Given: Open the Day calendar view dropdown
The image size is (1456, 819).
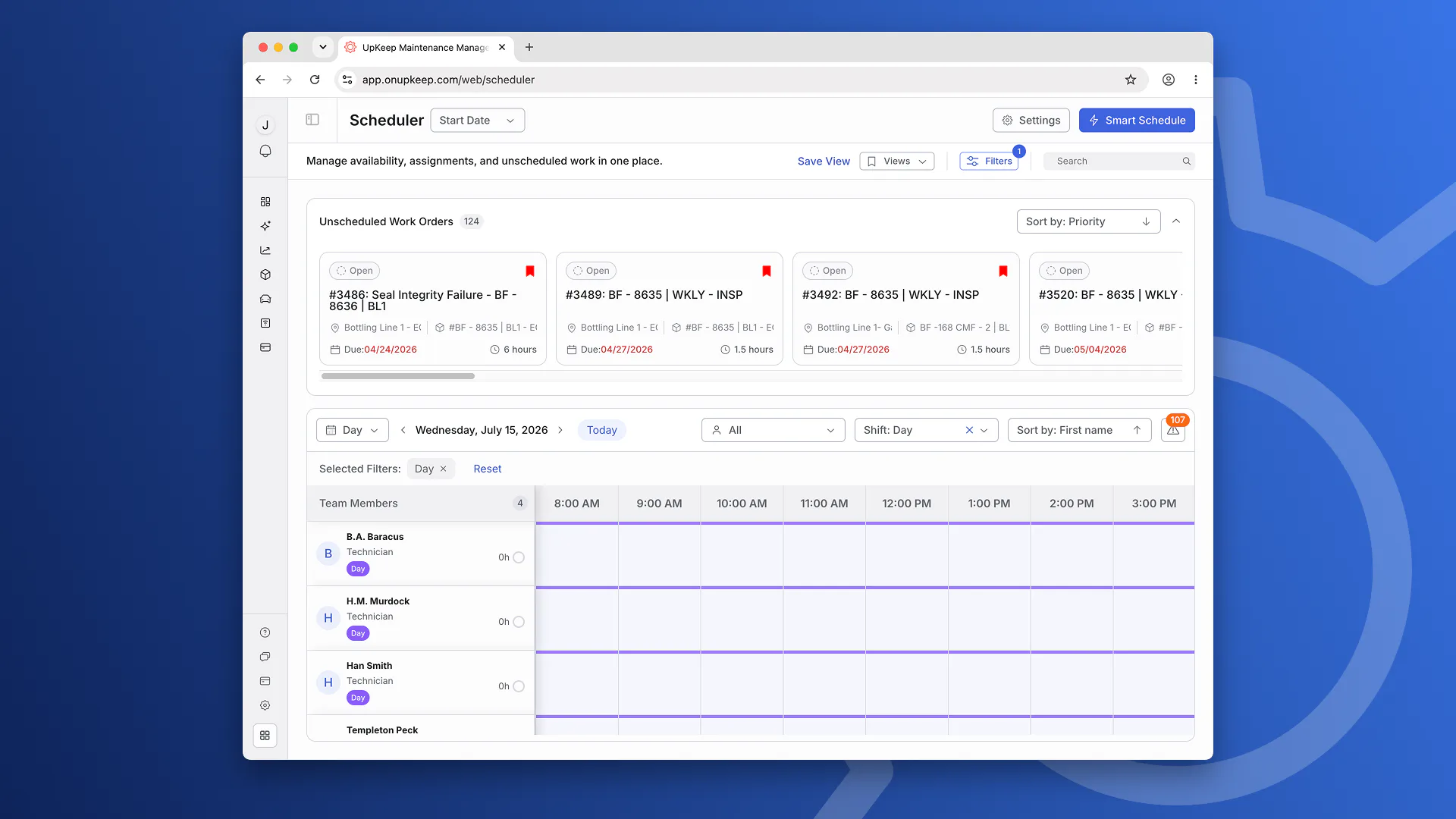Looking at the screenshot, I should click(353, 430).
